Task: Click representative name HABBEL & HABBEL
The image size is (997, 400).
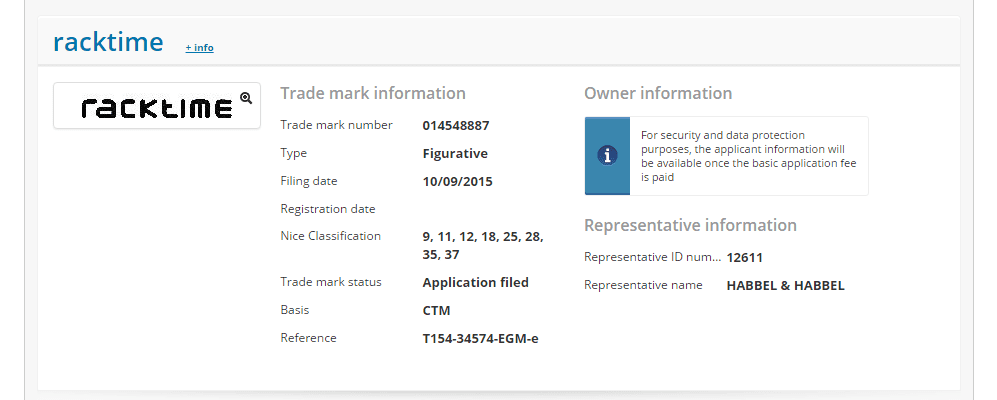Action: [785, 285]
